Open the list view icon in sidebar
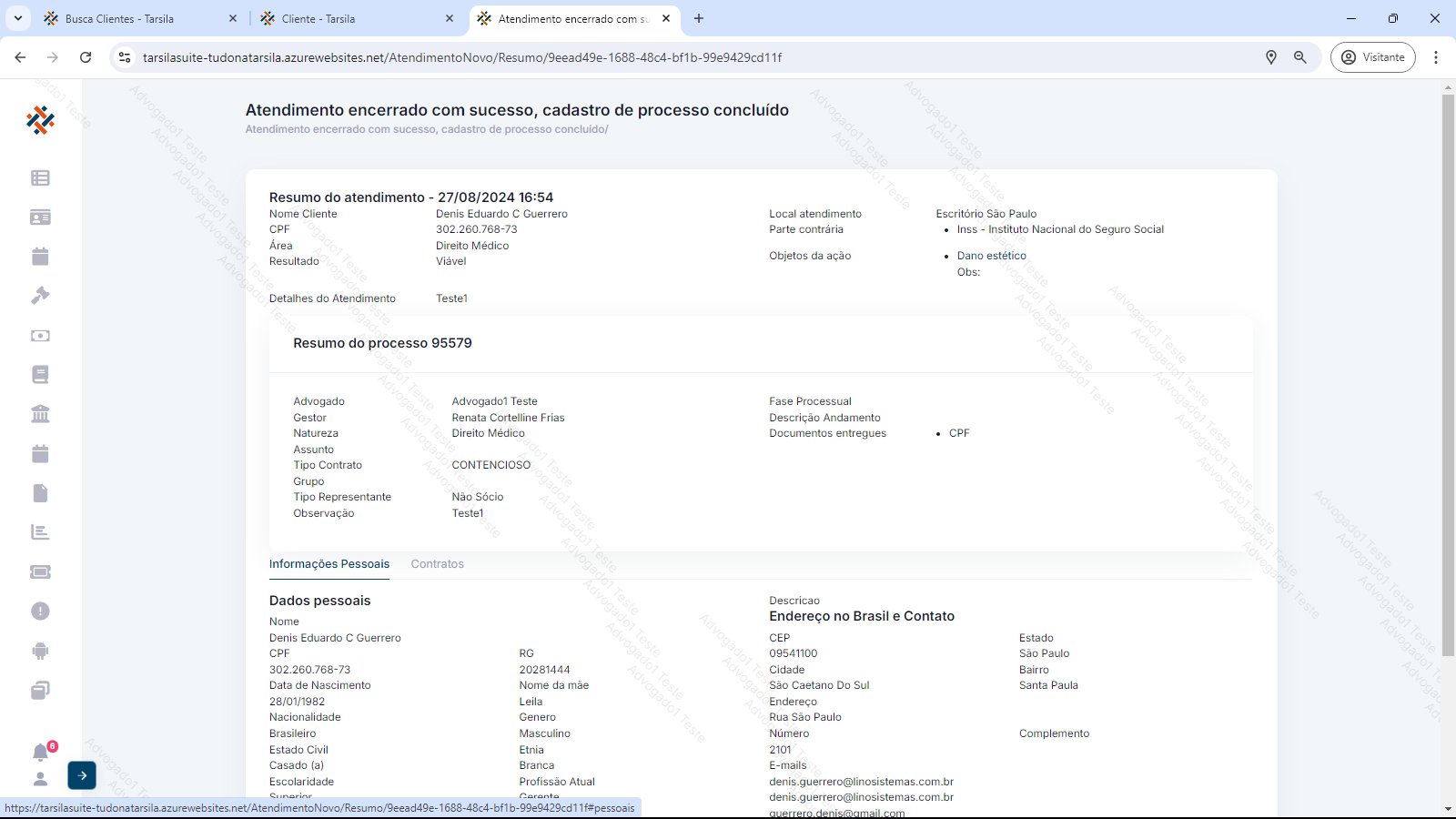Viewport: 1456px width, 819px height. tap(40, 178)
